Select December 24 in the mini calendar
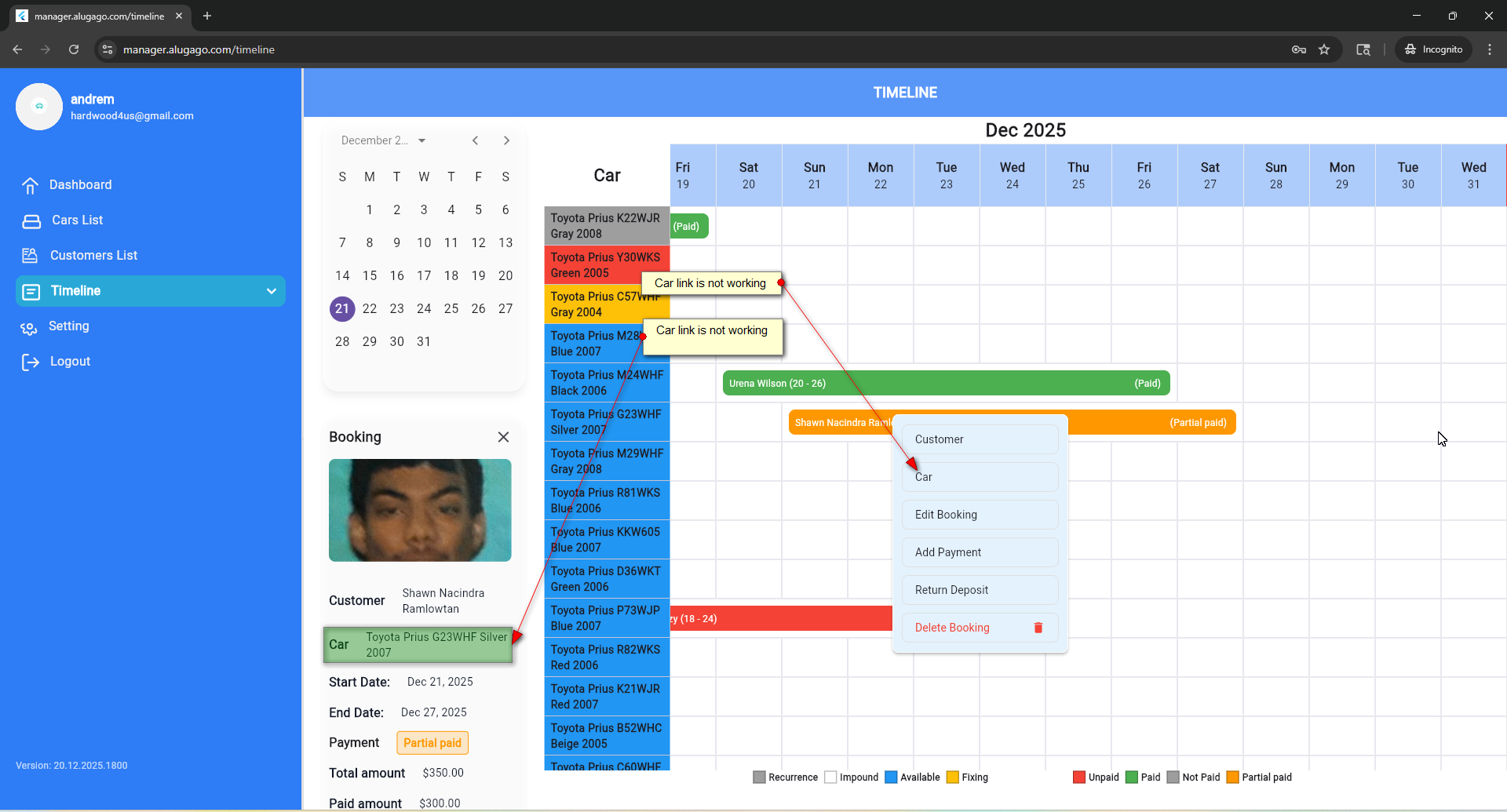Viewport: 1507px width, 812px height. 424,309
